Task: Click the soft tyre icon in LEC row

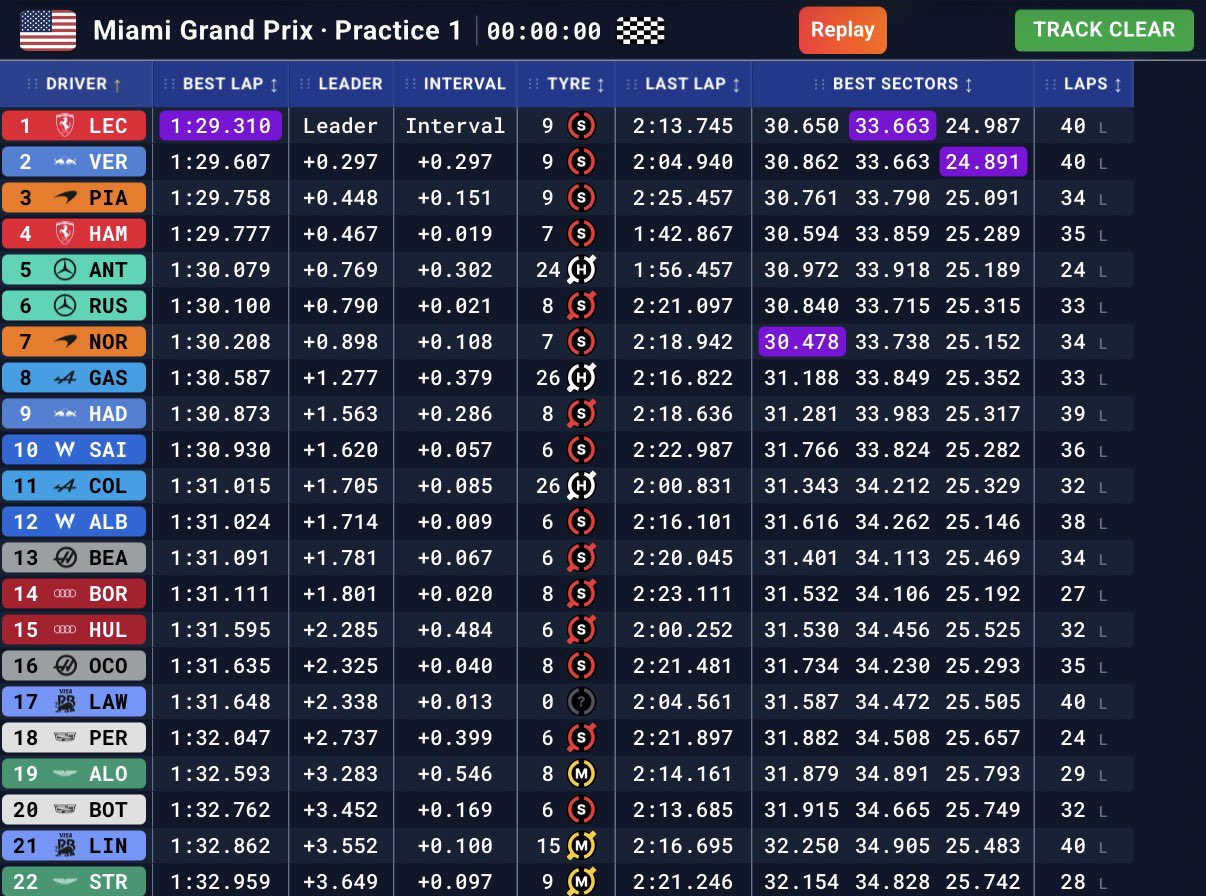Action: pyautogui.click(x=581, y=126)
